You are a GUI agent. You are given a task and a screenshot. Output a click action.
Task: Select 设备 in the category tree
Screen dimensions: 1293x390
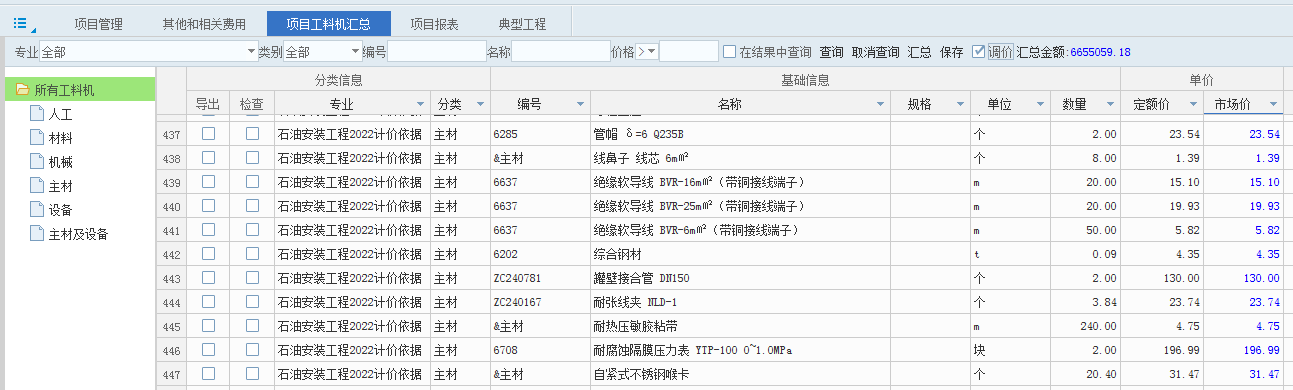click(60, 210)
